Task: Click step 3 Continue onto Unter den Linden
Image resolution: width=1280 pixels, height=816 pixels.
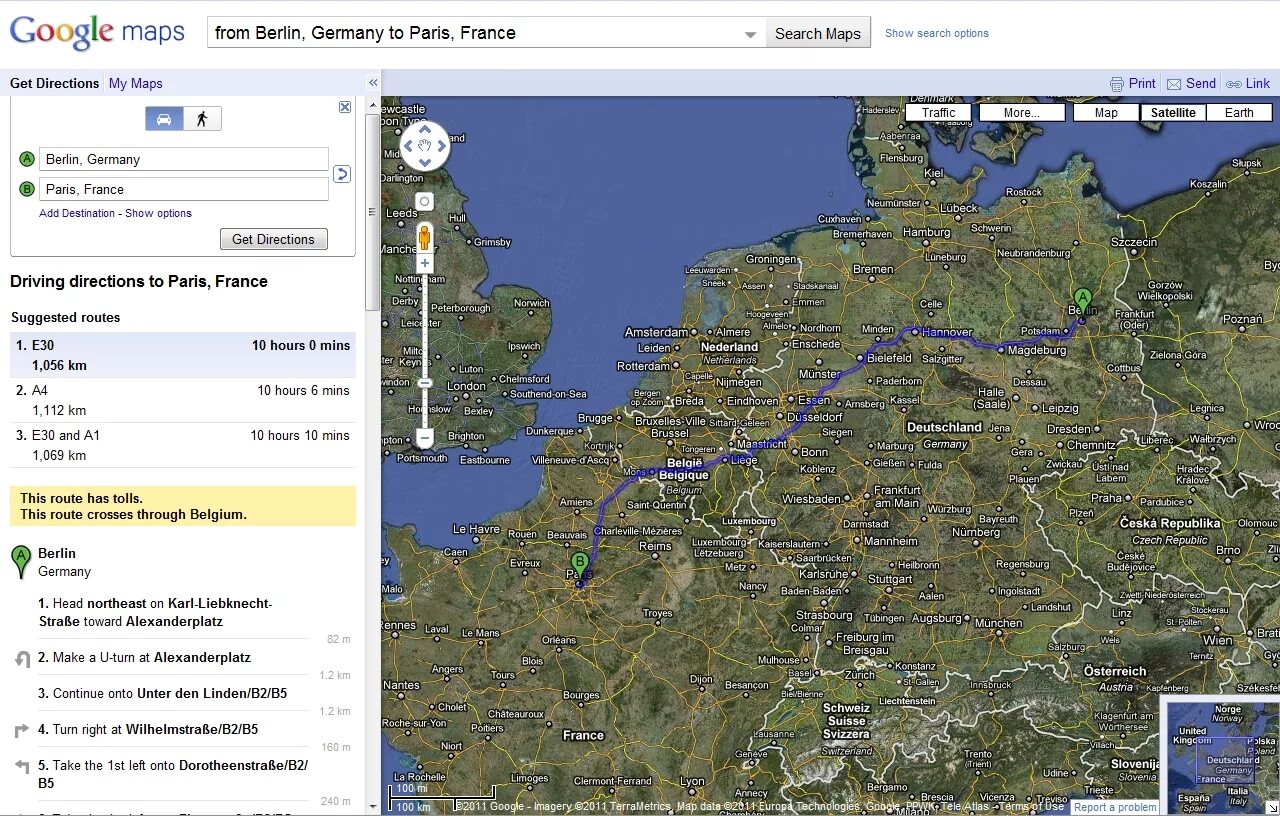Action: 162,693
